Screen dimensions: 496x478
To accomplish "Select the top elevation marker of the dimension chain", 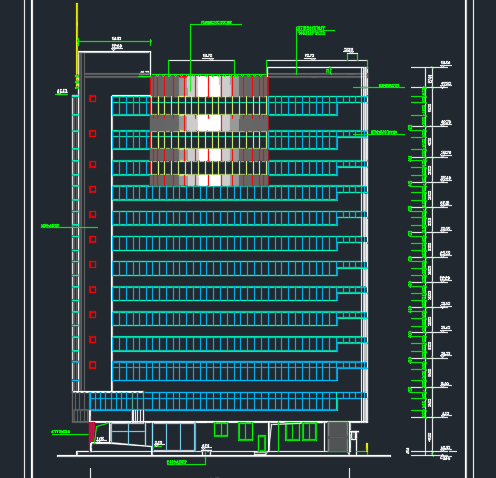I will coord(445,63).
